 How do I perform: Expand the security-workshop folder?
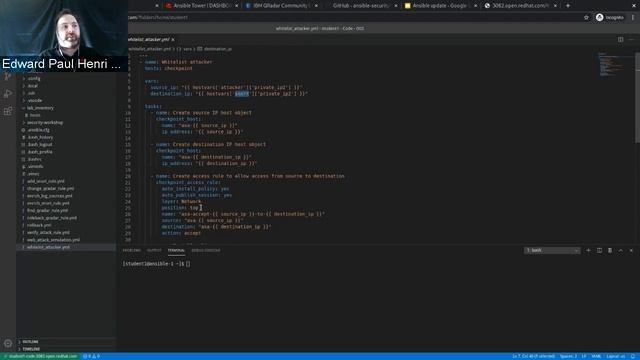coord(45,122)
